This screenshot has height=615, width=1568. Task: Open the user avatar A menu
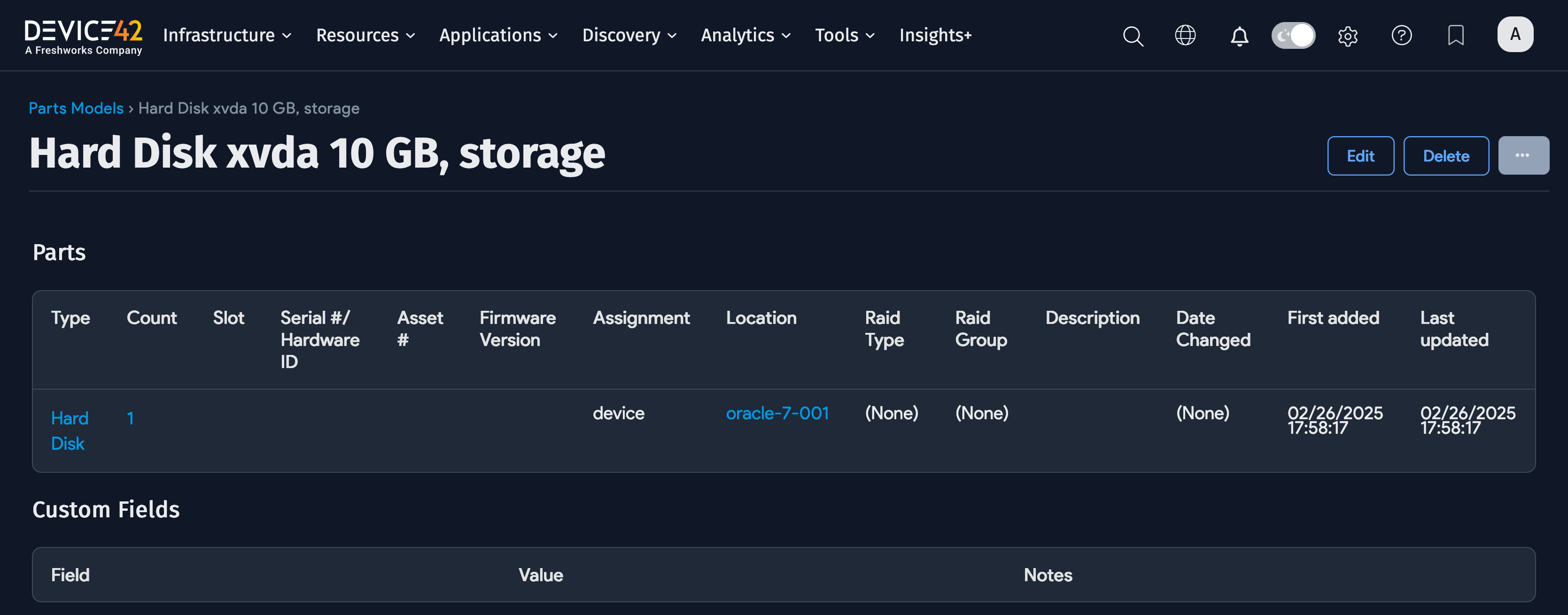tap(1514, 35)
